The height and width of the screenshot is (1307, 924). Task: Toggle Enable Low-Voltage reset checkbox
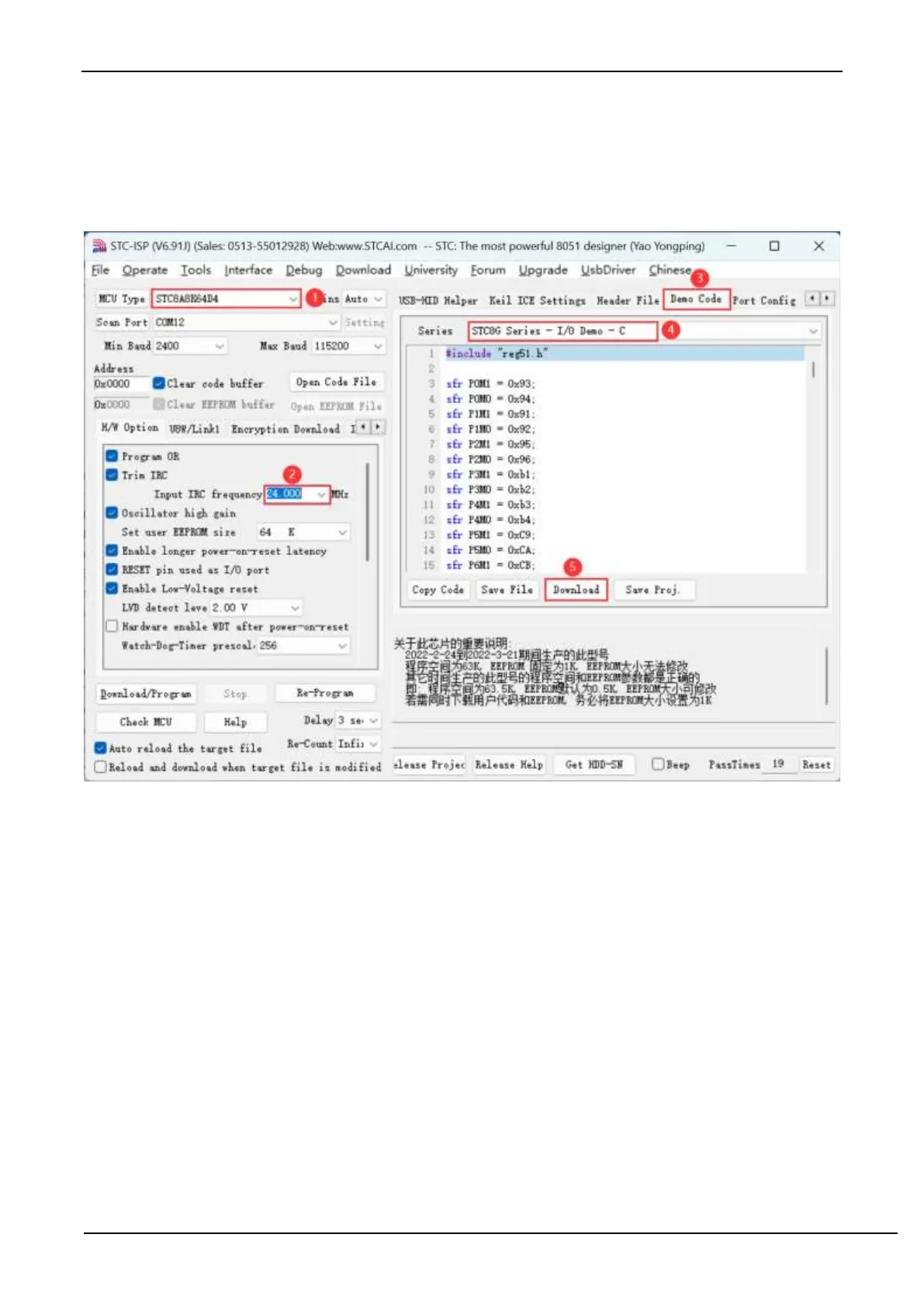click(x=112, y=588)
